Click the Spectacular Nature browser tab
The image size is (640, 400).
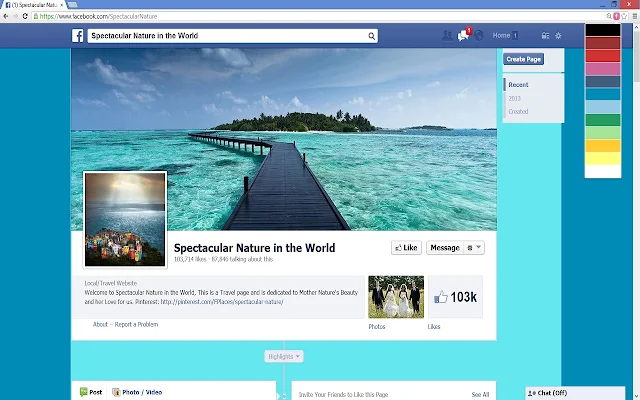click(34, 5)
